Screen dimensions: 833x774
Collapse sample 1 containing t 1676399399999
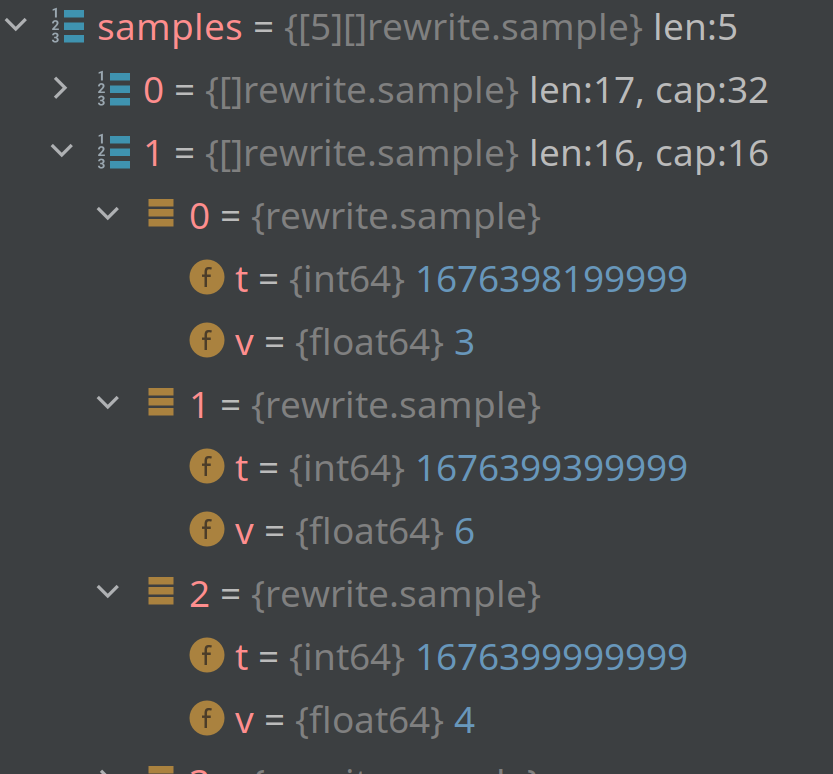coord(108,403)
